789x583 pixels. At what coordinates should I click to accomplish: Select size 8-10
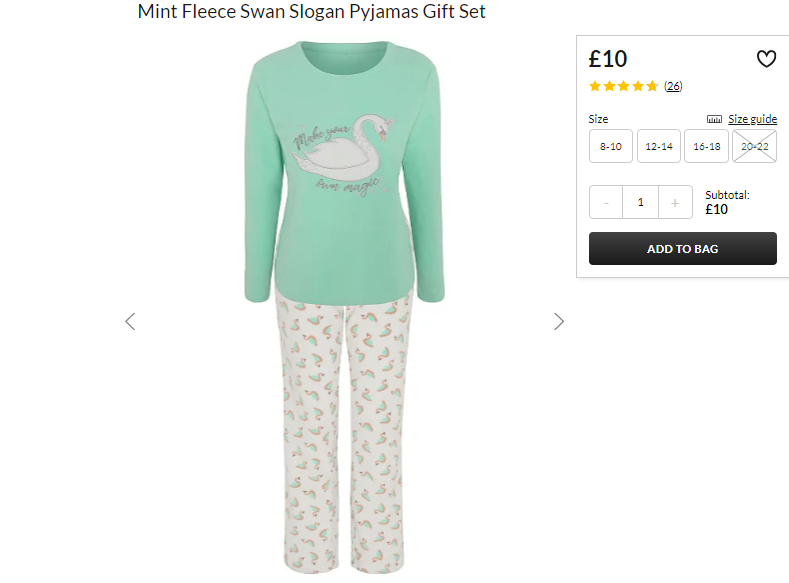tap(610, 146)
